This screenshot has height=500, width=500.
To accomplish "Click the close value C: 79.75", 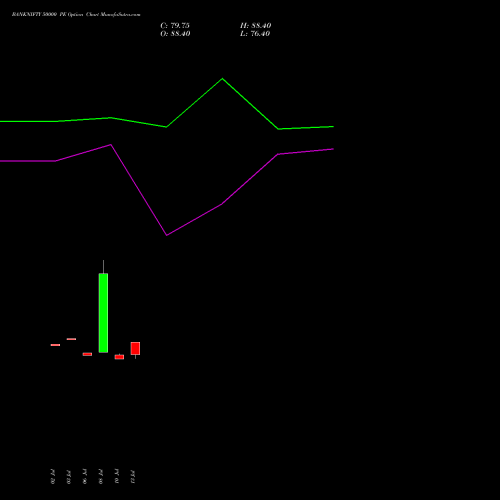I will (175, 26).
